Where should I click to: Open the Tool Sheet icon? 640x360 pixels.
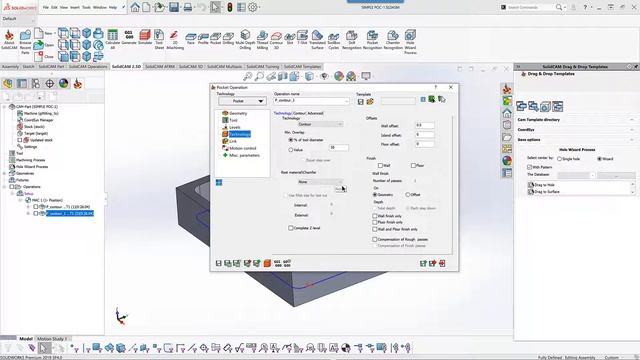[x=159, y=39]
